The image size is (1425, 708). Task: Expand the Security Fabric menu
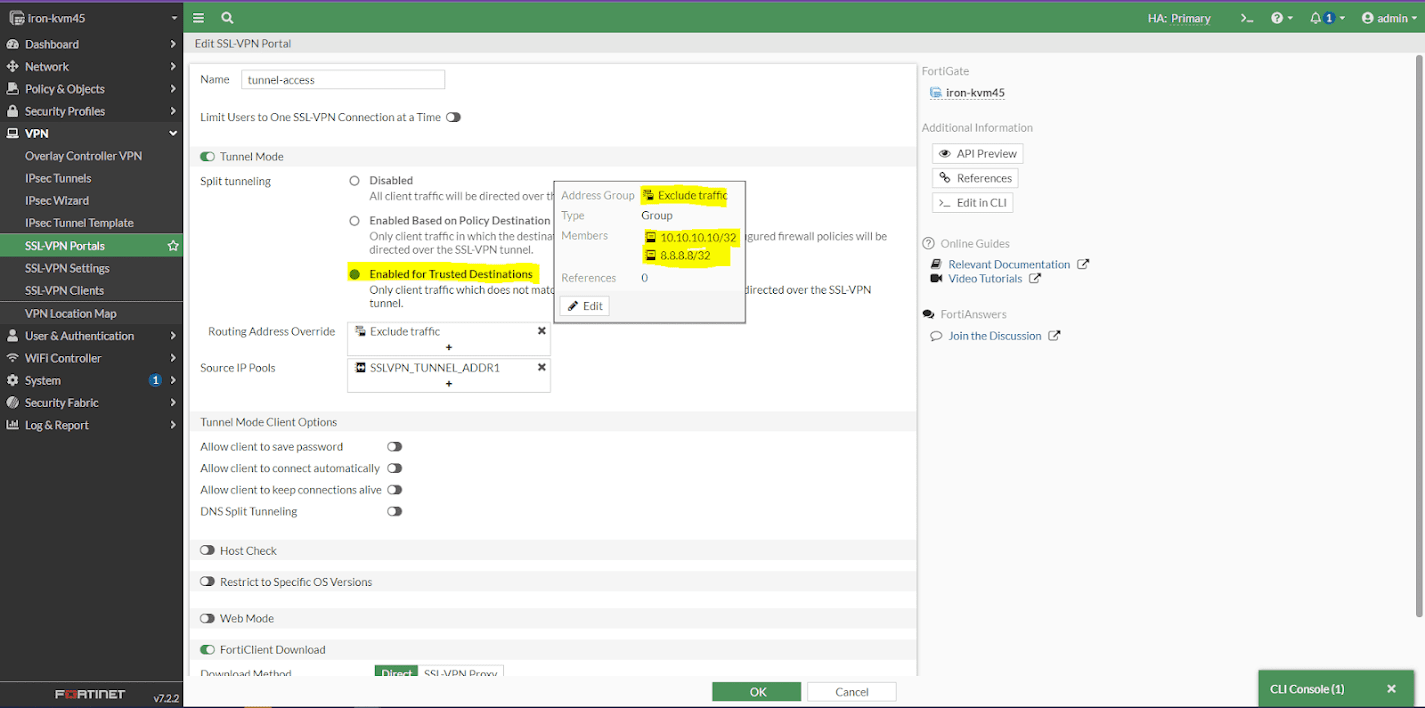(x=92, y=403)
